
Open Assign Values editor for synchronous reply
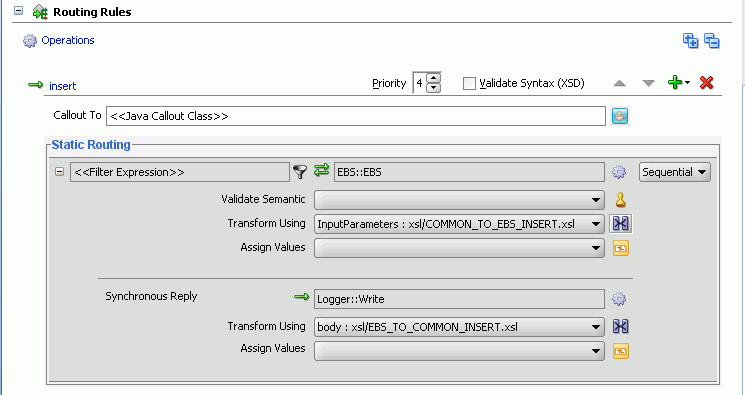[x=621, y=351]
